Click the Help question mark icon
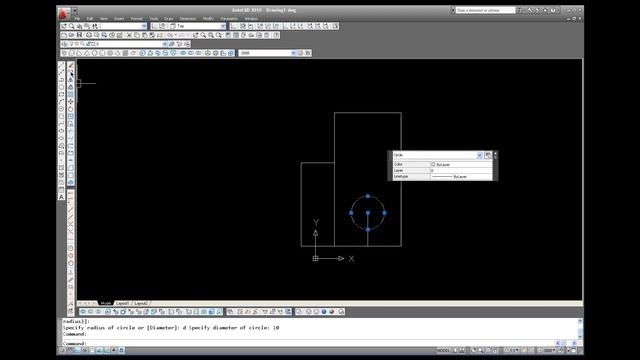 [x=276, y=35]
